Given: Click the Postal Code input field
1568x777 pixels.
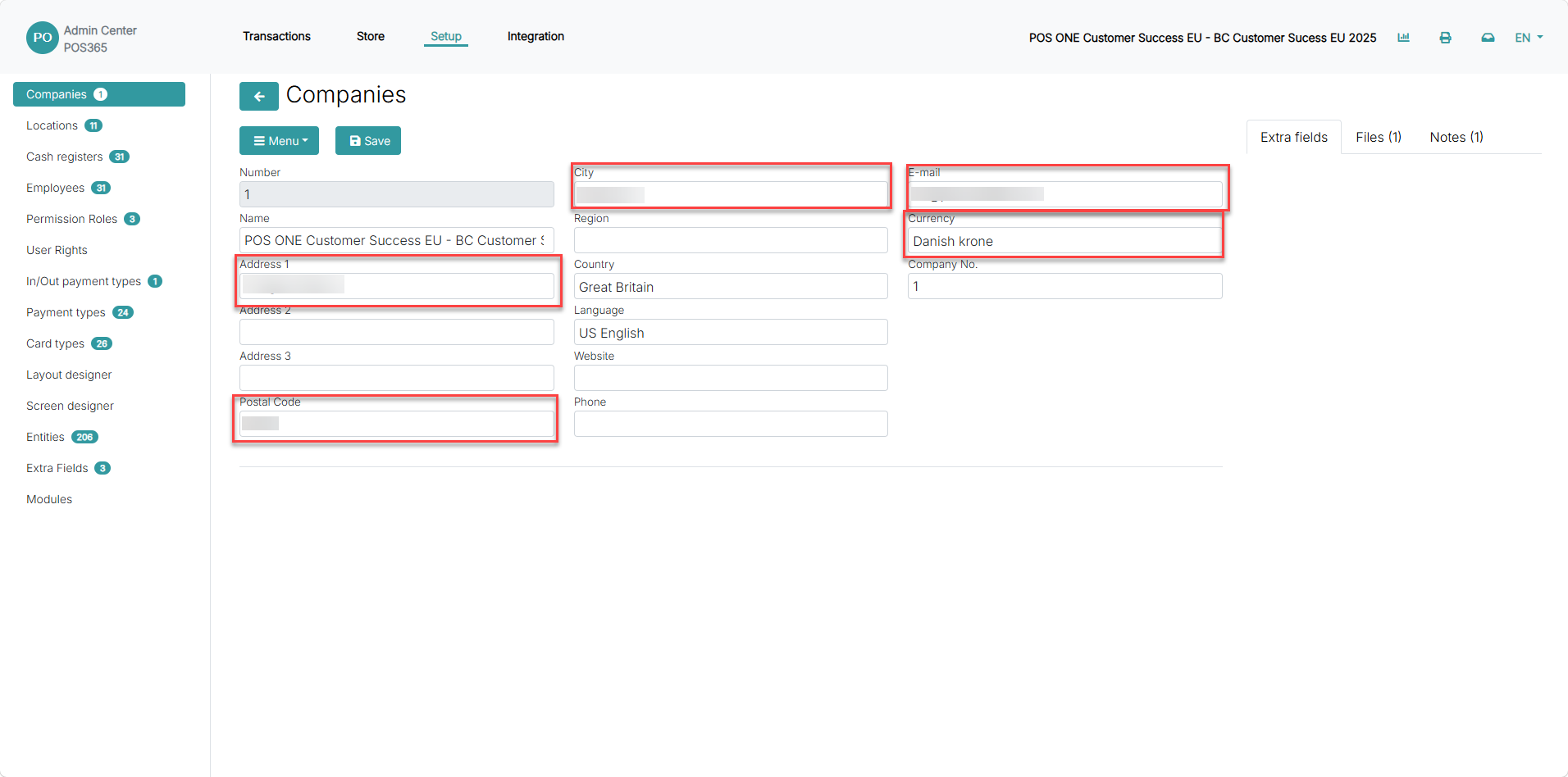Looking at the screenshot, I should (x=397, y=424).
